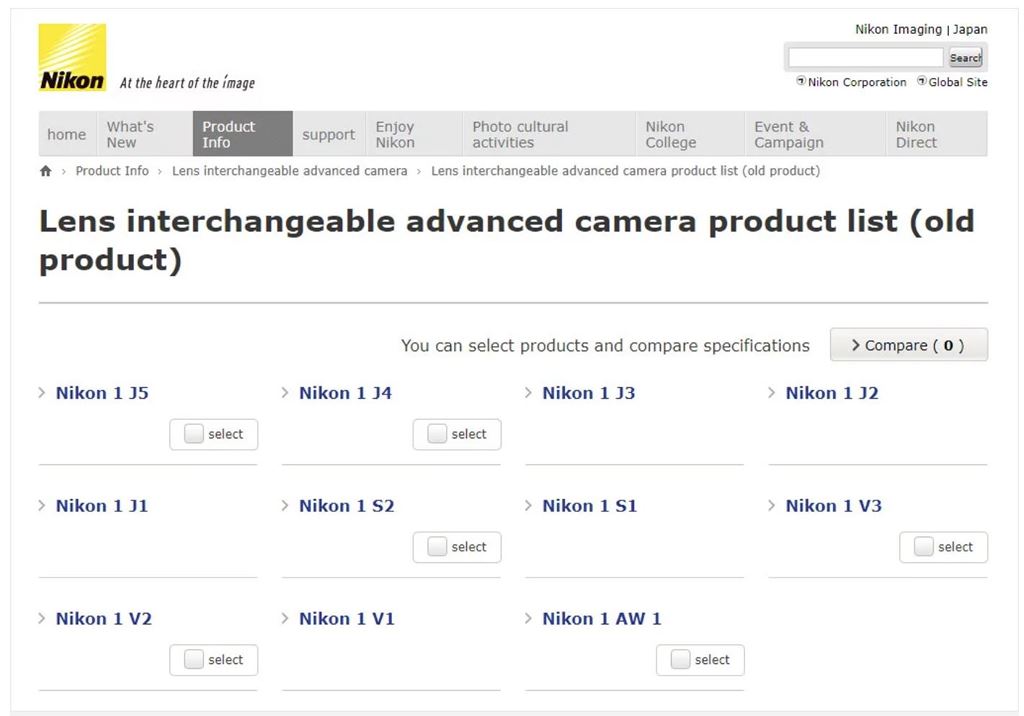
Task: Click the chevron beside Nikon 1 V3
Action: click(771, 506)
